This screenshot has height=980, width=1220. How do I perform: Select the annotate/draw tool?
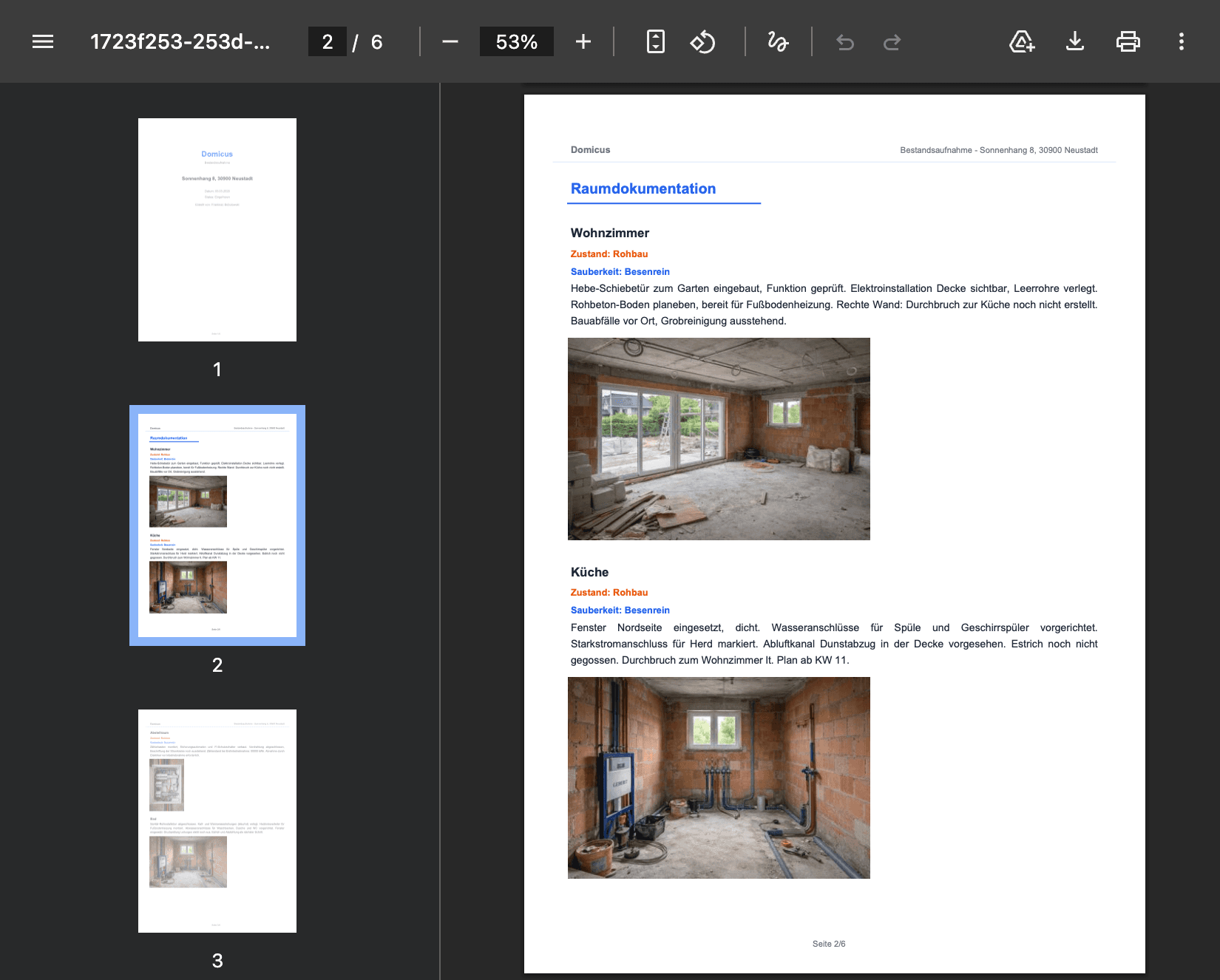(777, 41)
